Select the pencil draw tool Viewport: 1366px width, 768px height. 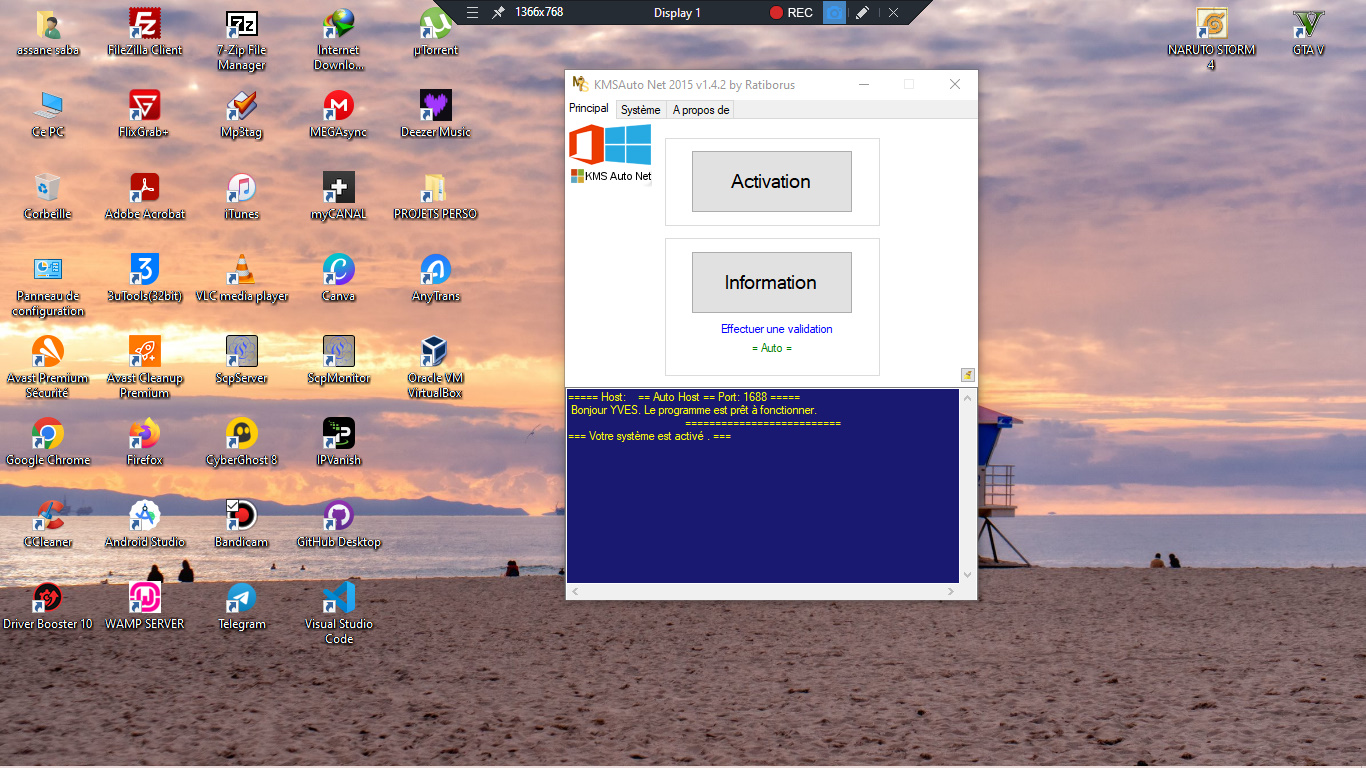tap(863, 12)
